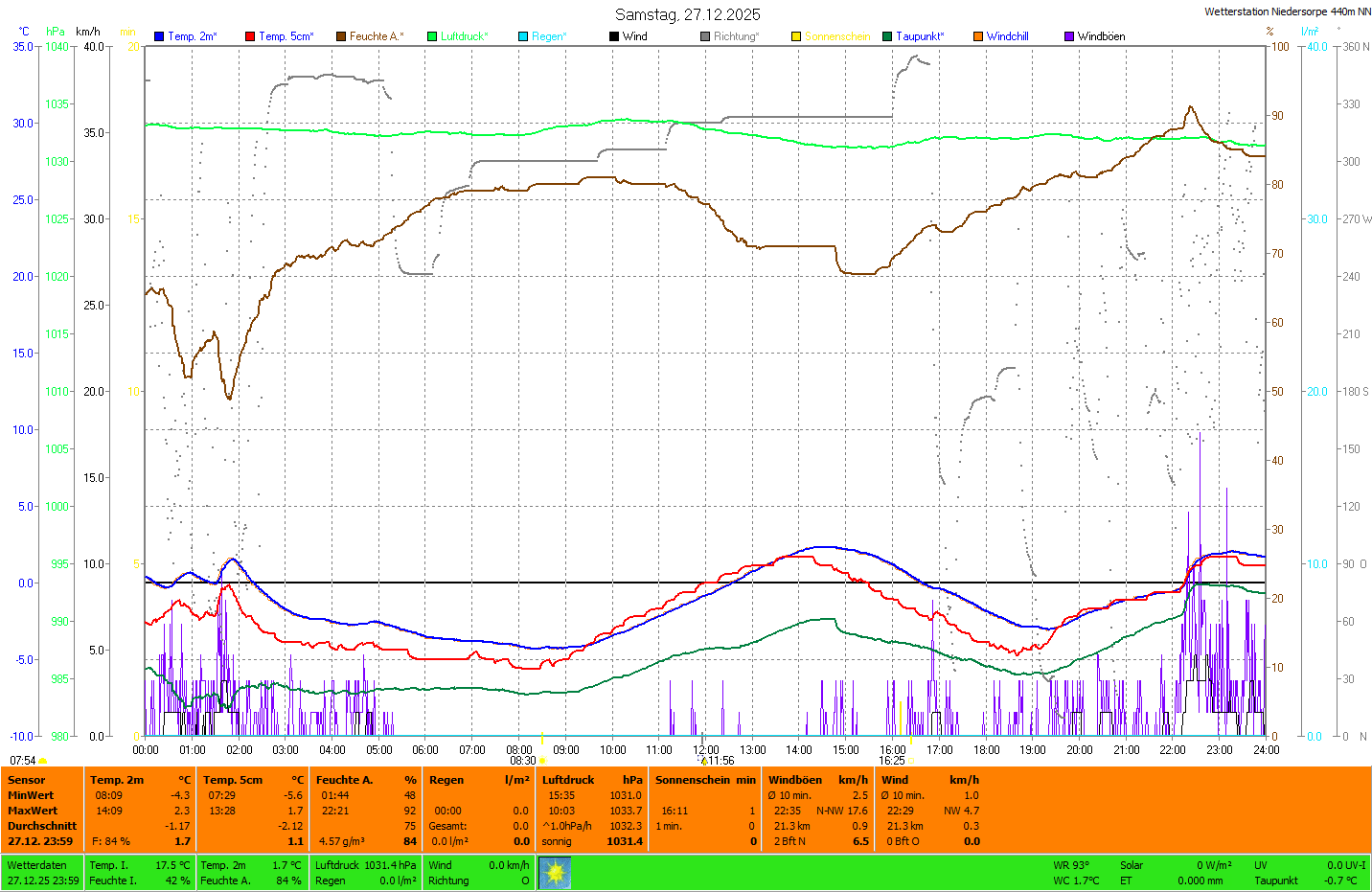Click the orange Windchill legend square
Screen dimensions: 1372x892
(978, 36)
